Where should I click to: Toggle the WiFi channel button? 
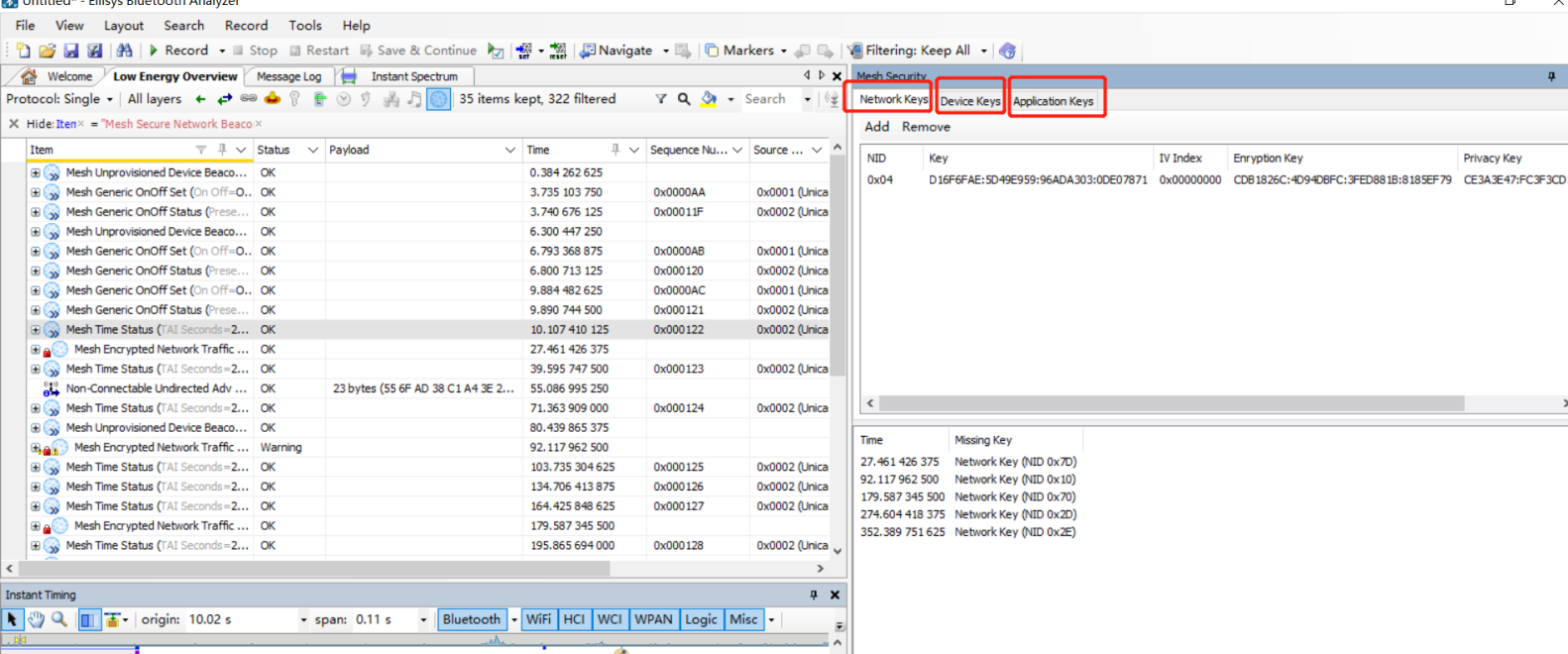538,619
